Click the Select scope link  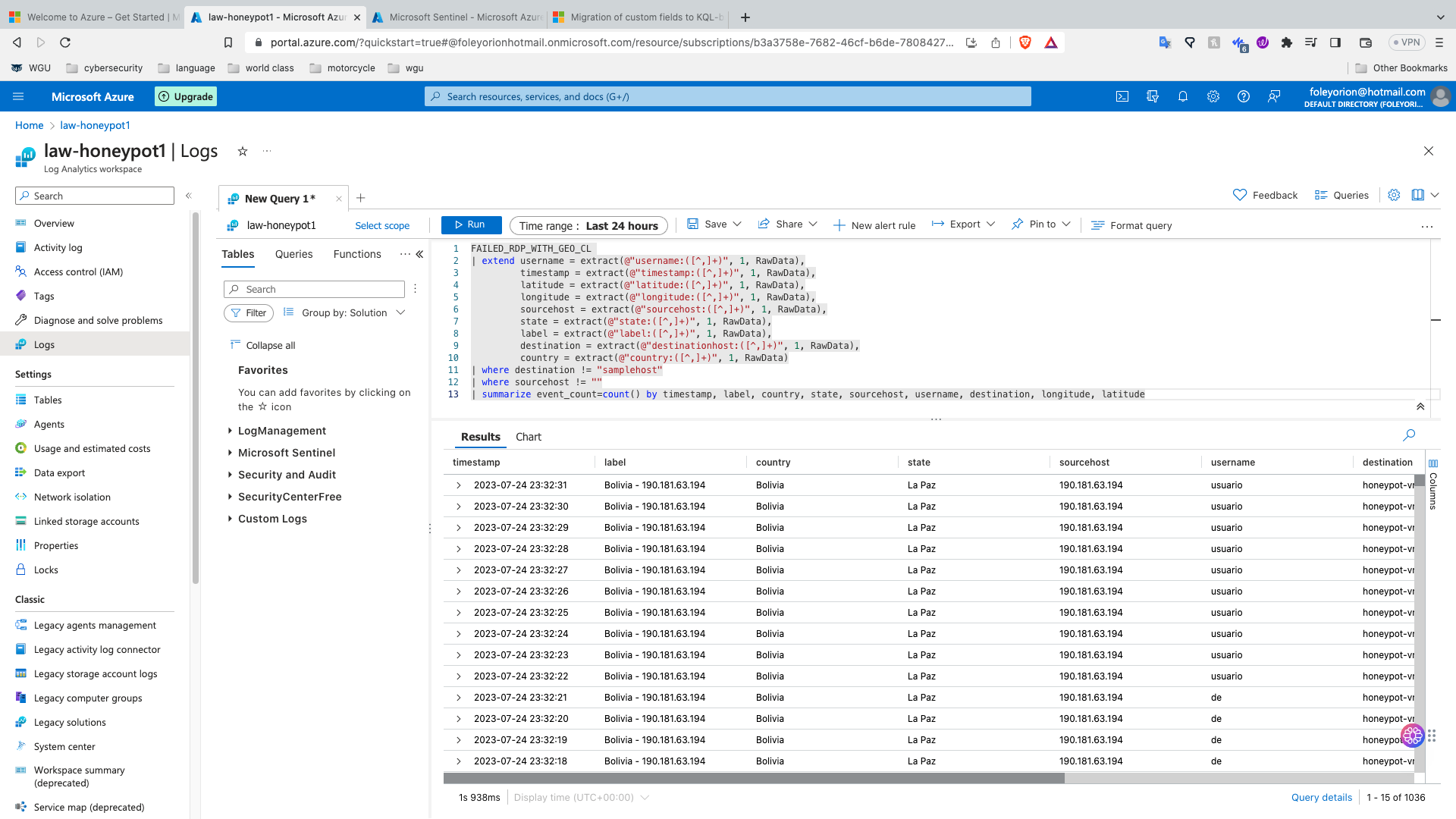coord(383,225)
